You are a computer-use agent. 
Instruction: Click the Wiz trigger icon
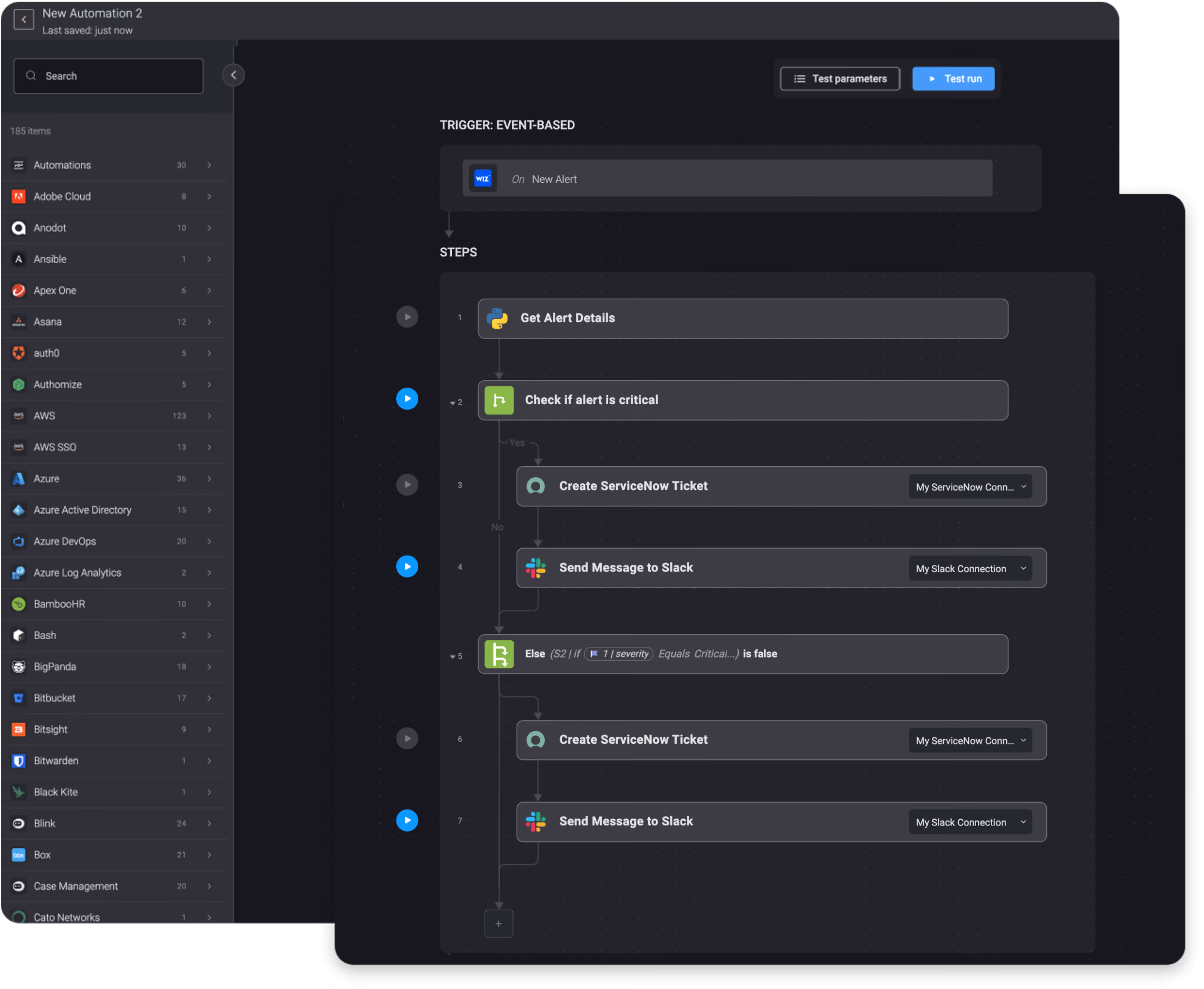pos(483,179)
